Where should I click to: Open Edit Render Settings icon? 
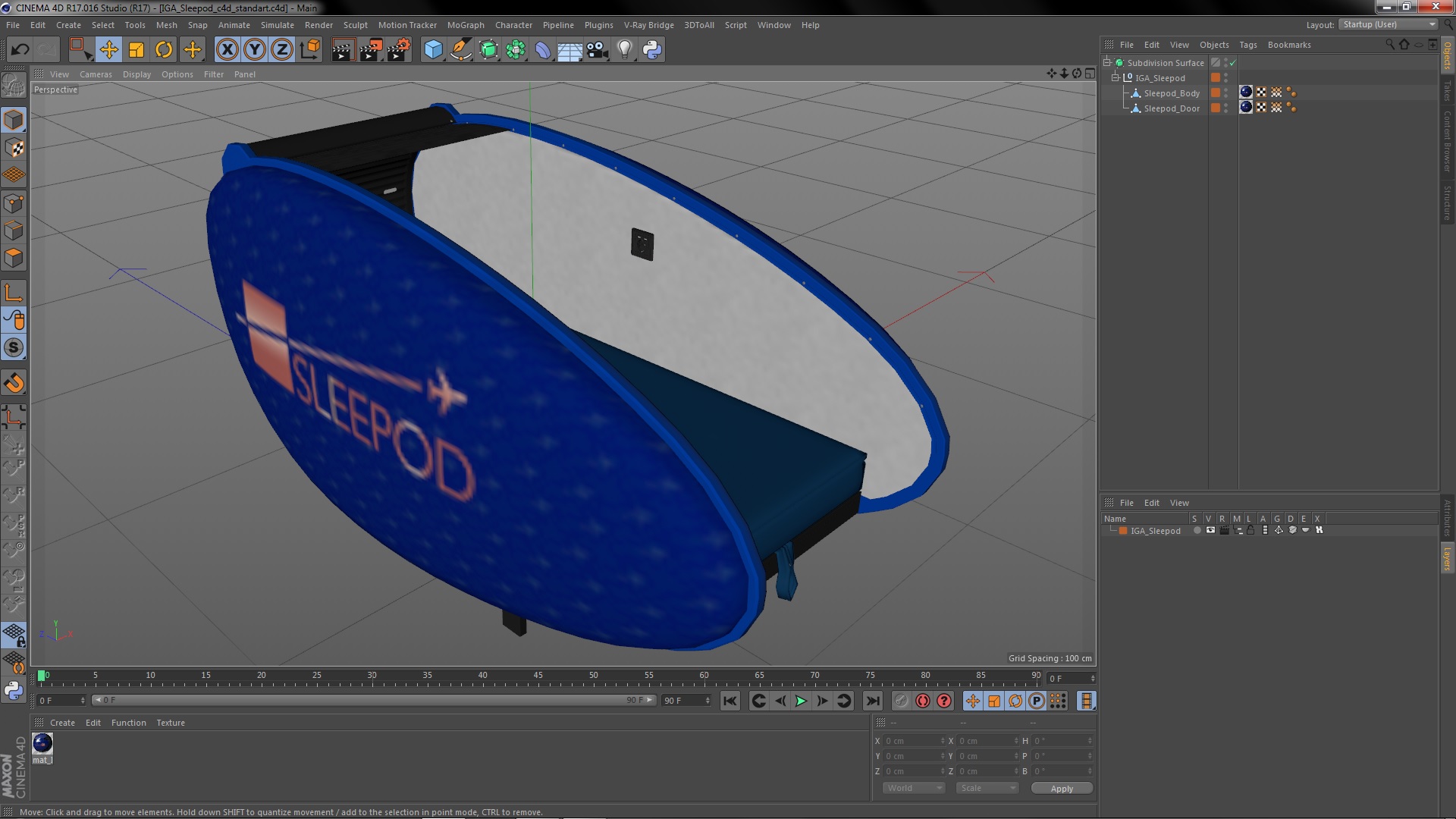(399, 50)
